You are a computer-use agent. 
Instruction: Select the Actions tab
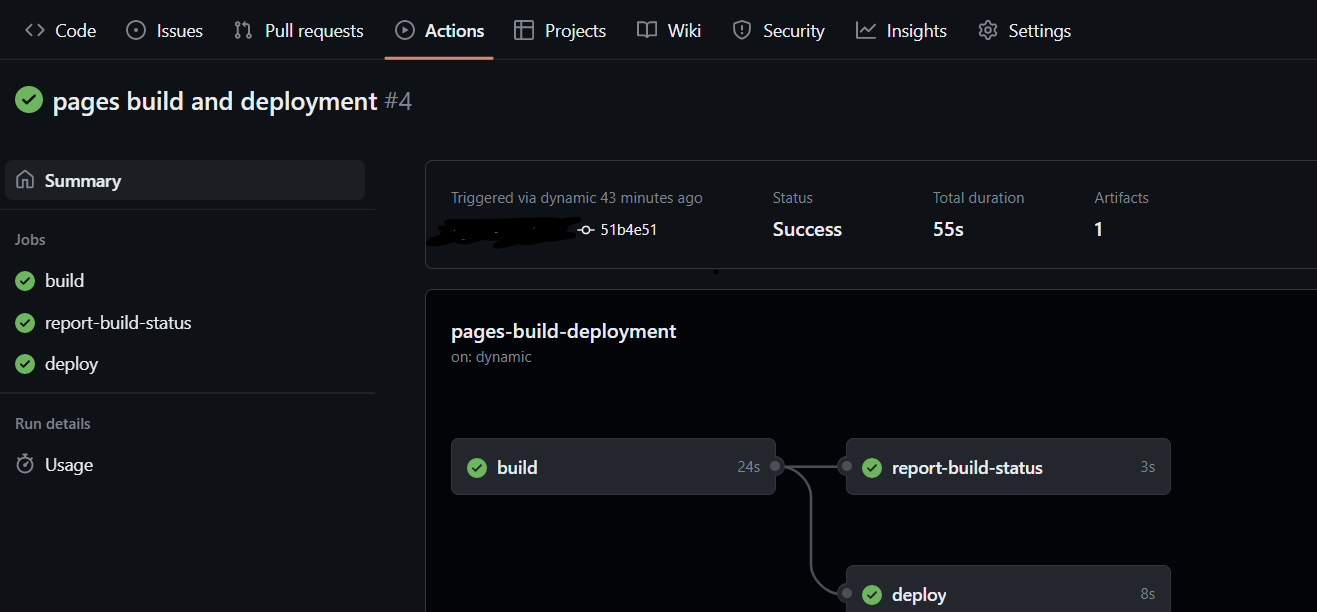439,30
